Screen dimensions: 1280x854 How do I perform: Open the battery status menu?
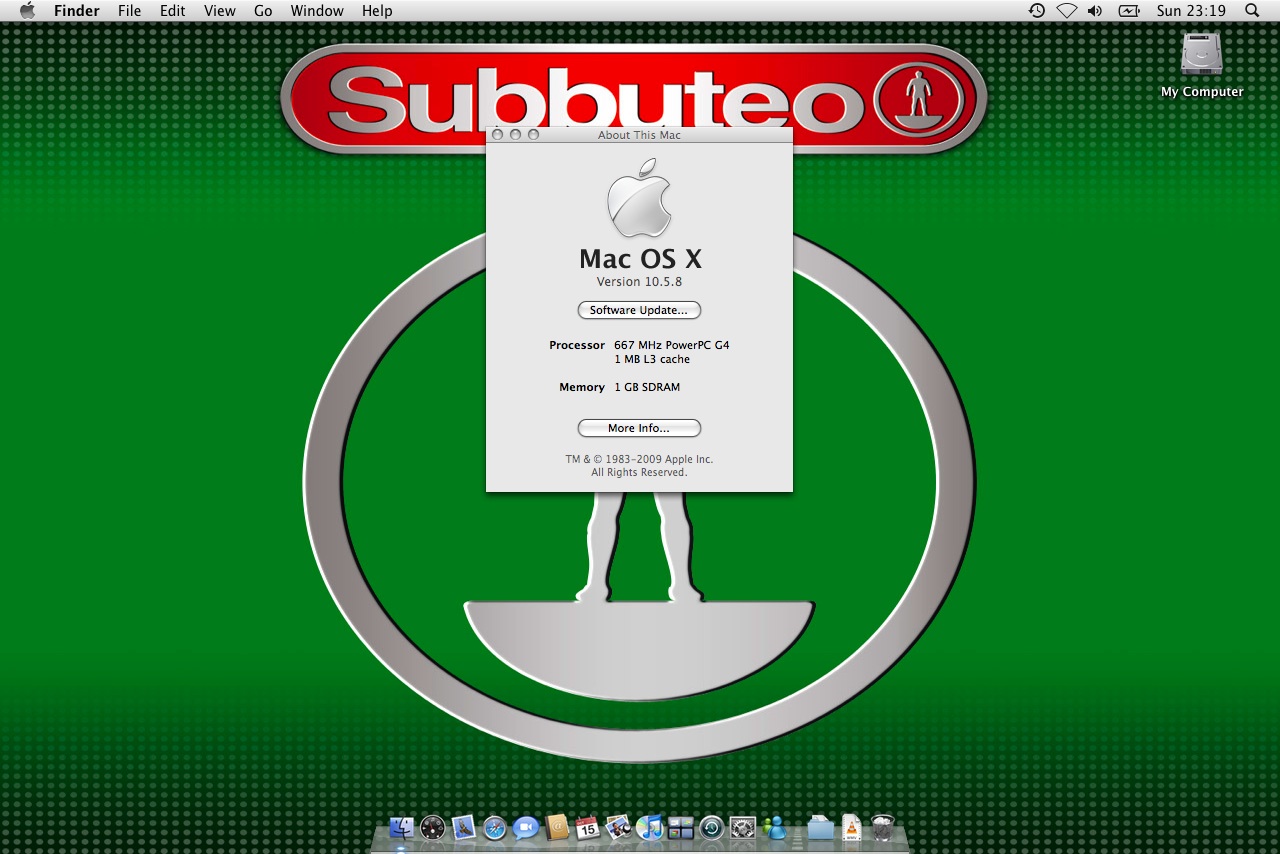(1129, 11)
